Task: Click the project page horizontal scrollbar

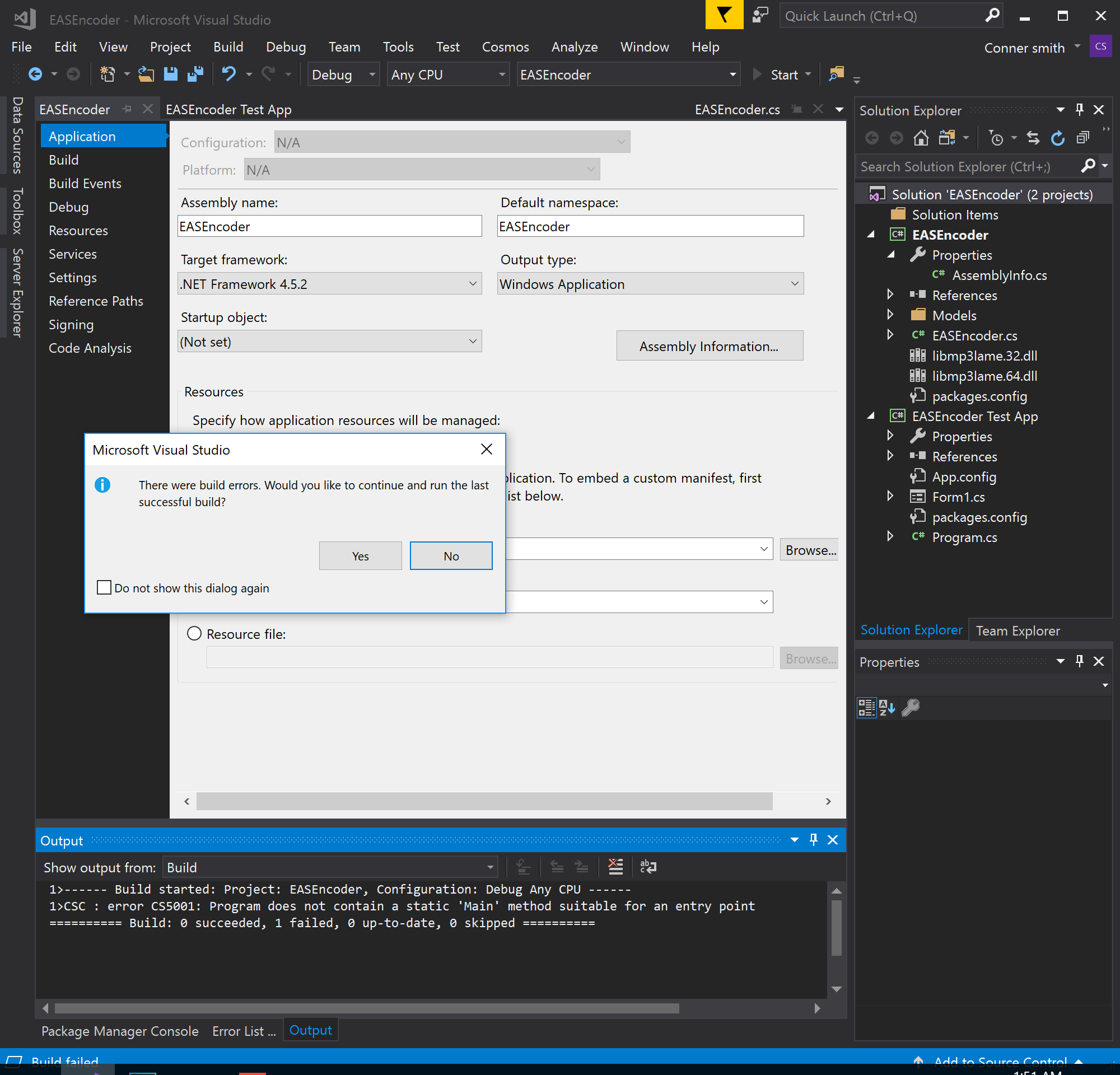Action: 484,801
